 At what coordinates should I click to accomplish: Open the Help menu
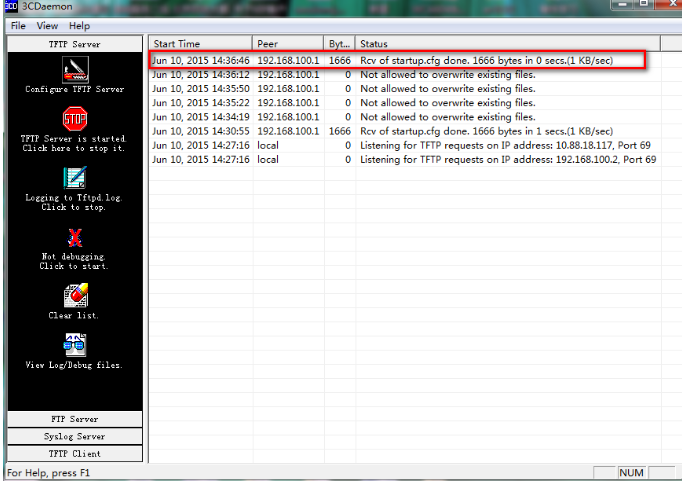(80, 26)
